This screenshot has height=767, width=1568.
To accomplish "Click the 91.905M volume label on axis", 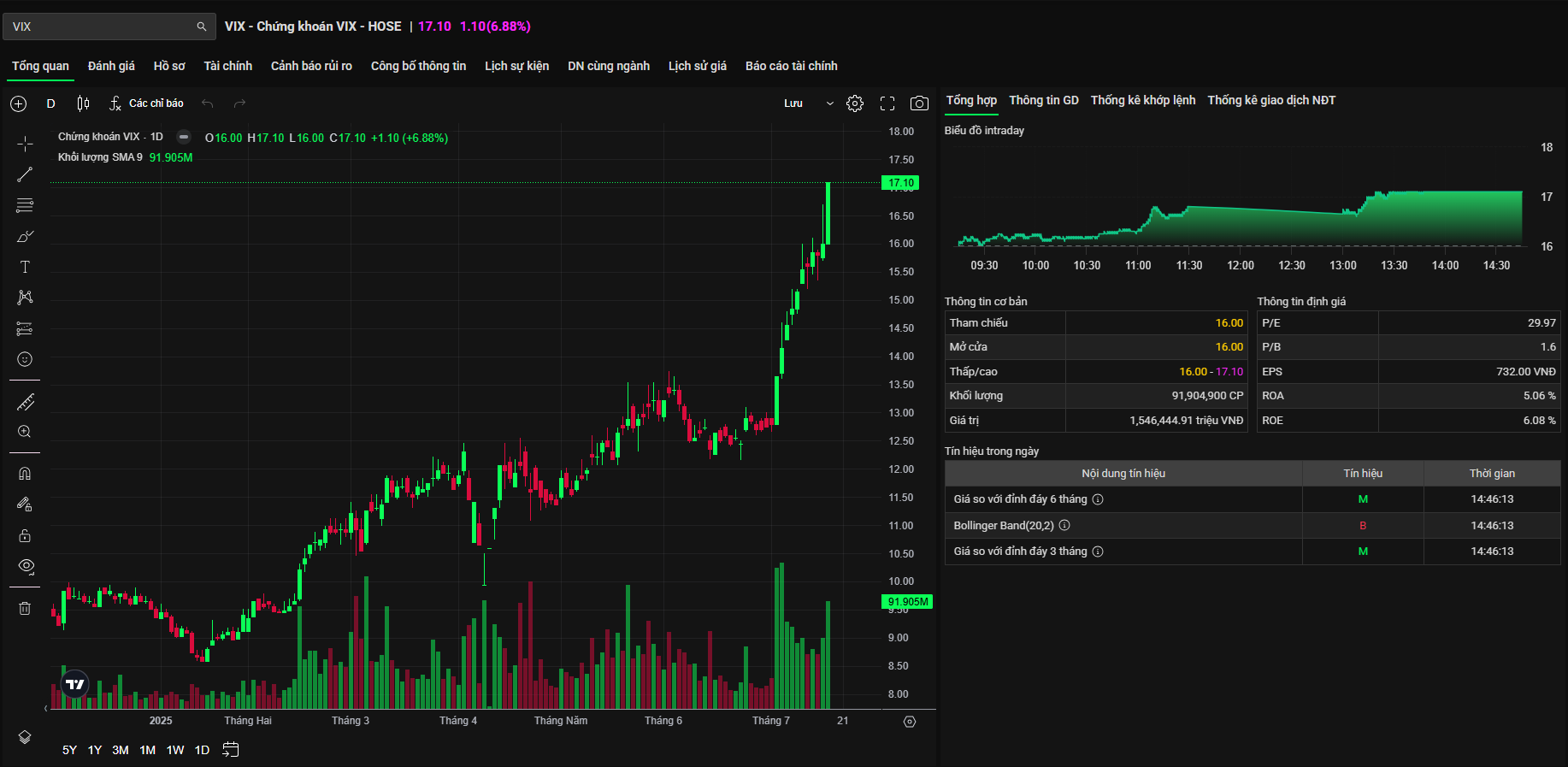I will pyautogui.click(x=907, y=602).
